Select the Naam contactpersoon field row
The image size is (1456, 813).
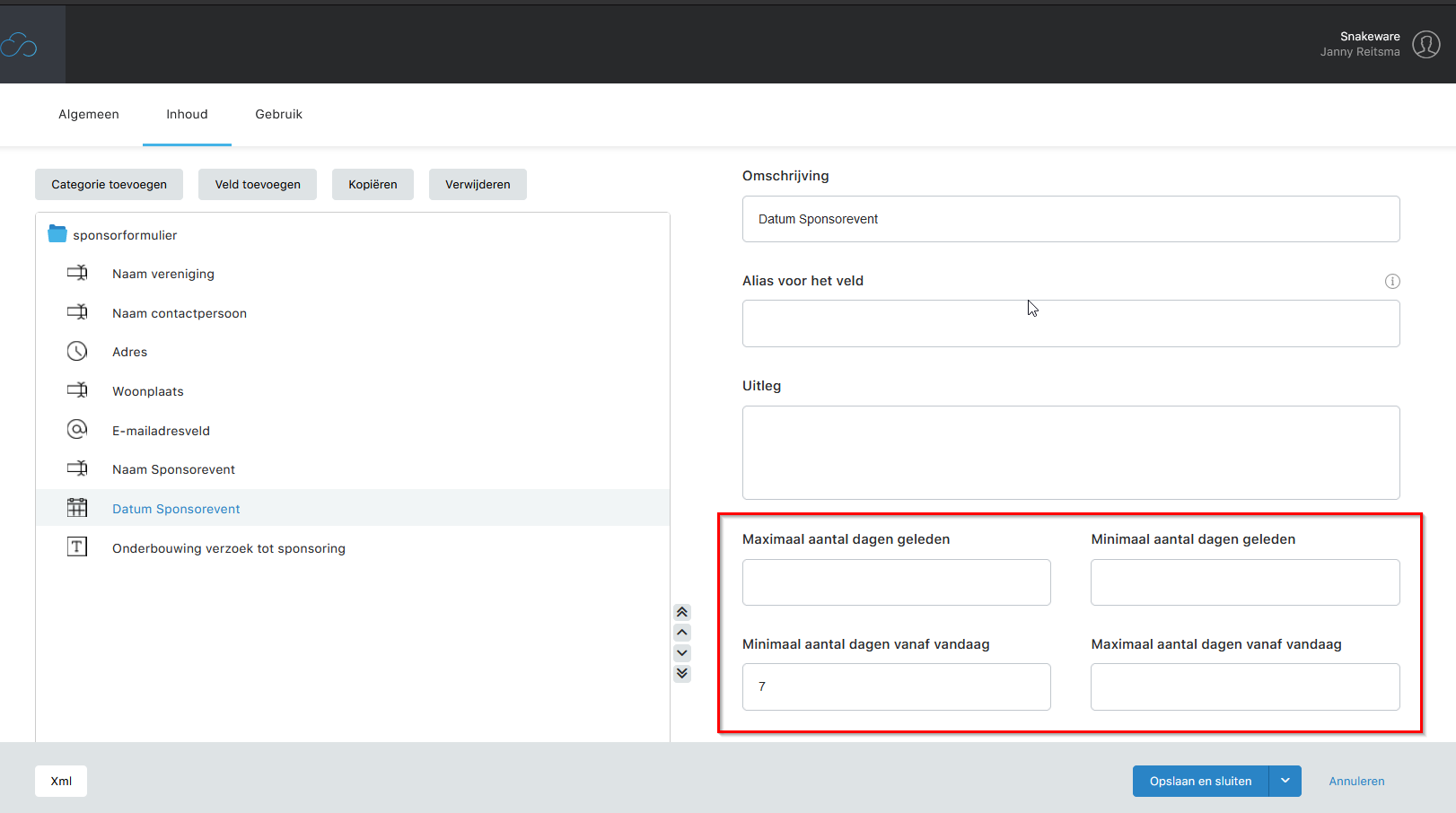coord(353,313)
